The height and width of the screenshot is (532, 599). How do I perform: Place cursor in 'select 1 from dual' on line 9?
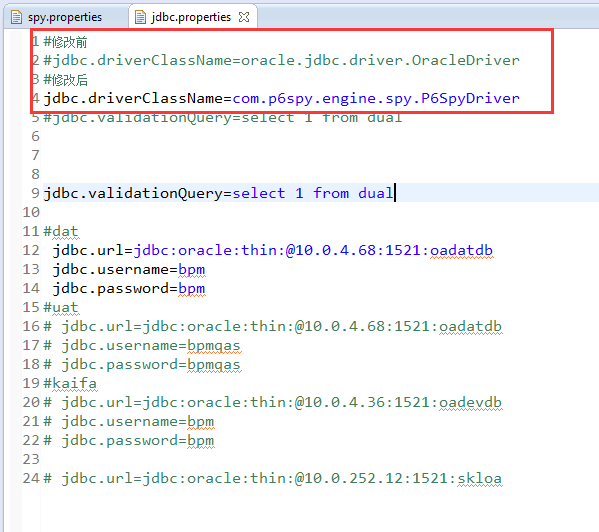click(312, 193)
